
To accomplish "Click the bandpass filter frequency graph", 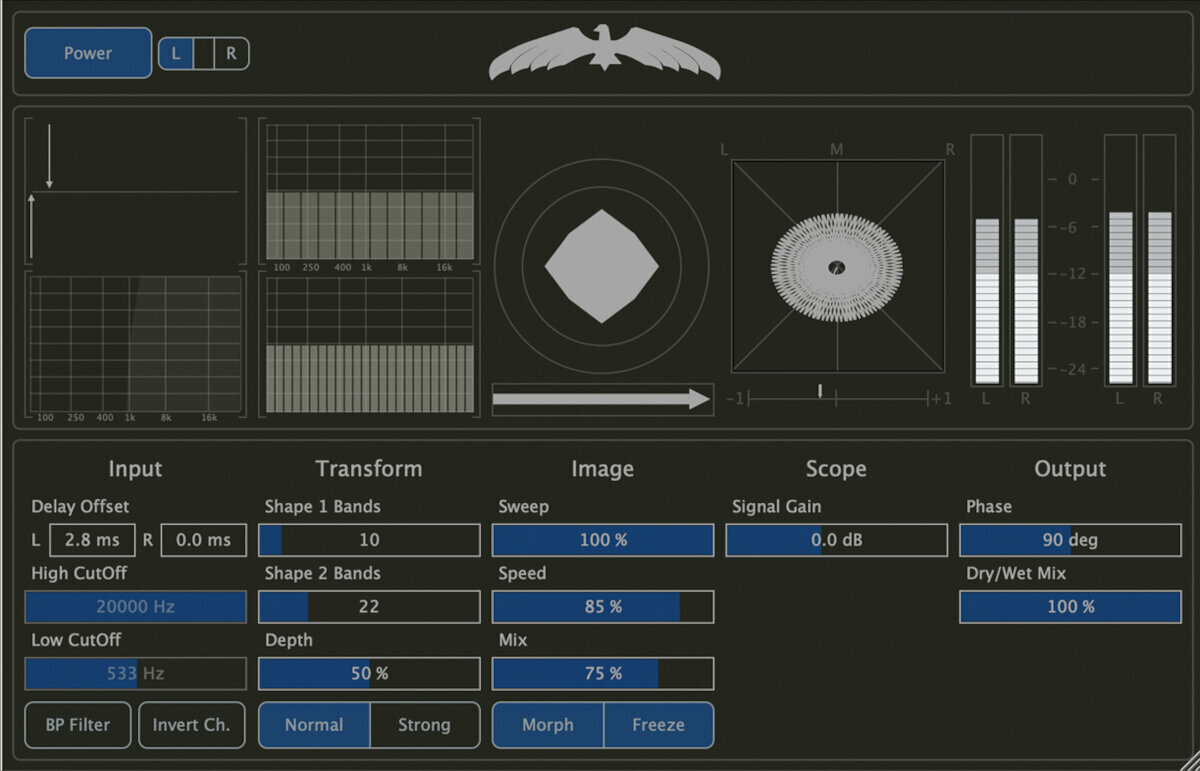I will 135,346.
